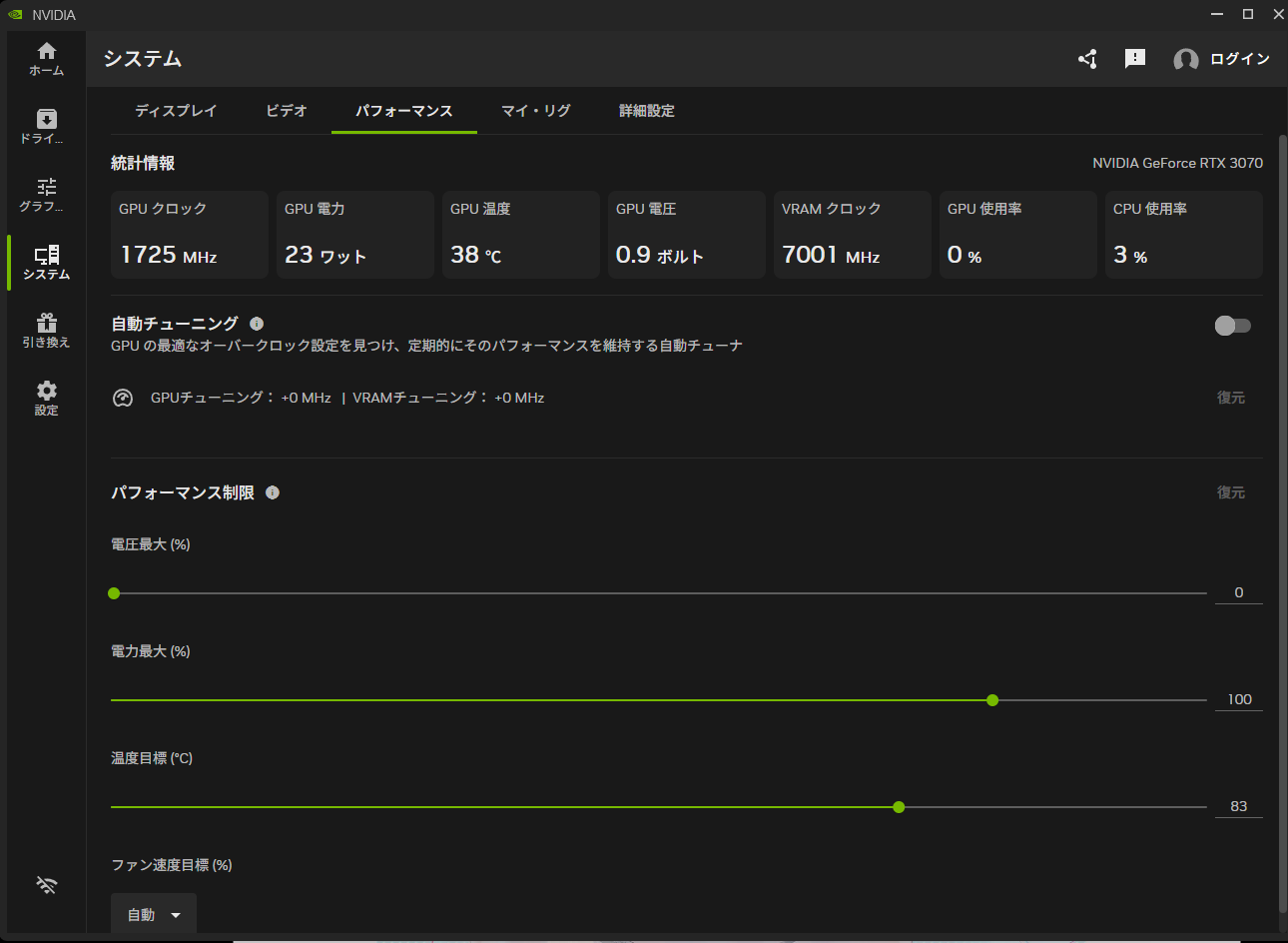The height and width of the screenshot is (943, 1288).
Task: Click the 温度目標 value field showing 83
Action: (1239, 806)
